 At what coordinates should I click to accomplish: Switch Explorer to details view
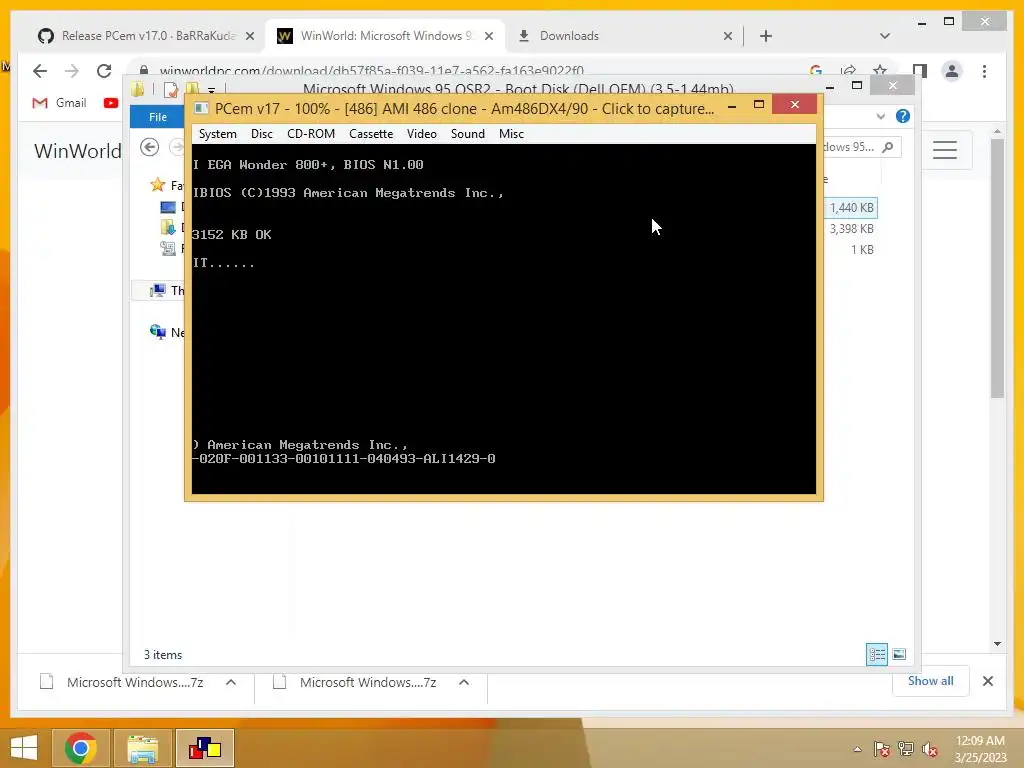[876, 654]
